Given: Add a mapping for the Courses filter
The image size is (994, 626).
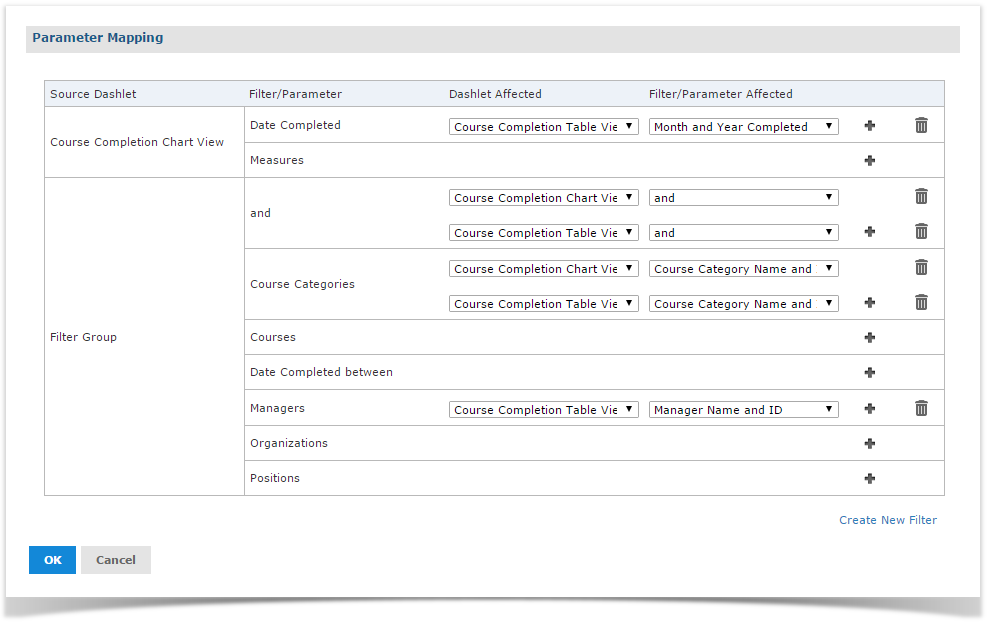Looking at the screenshot, I should point(870,337).
